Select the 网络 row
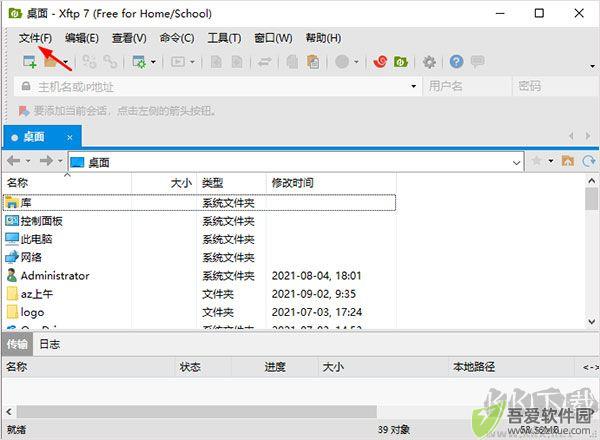The height and width of the screenshot is (440, 600). pos(199,257)
